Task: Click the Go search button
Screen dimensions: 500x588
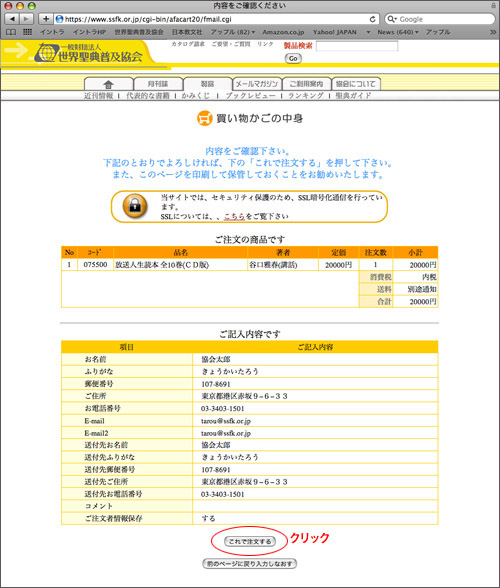Action: pos(293,58)
